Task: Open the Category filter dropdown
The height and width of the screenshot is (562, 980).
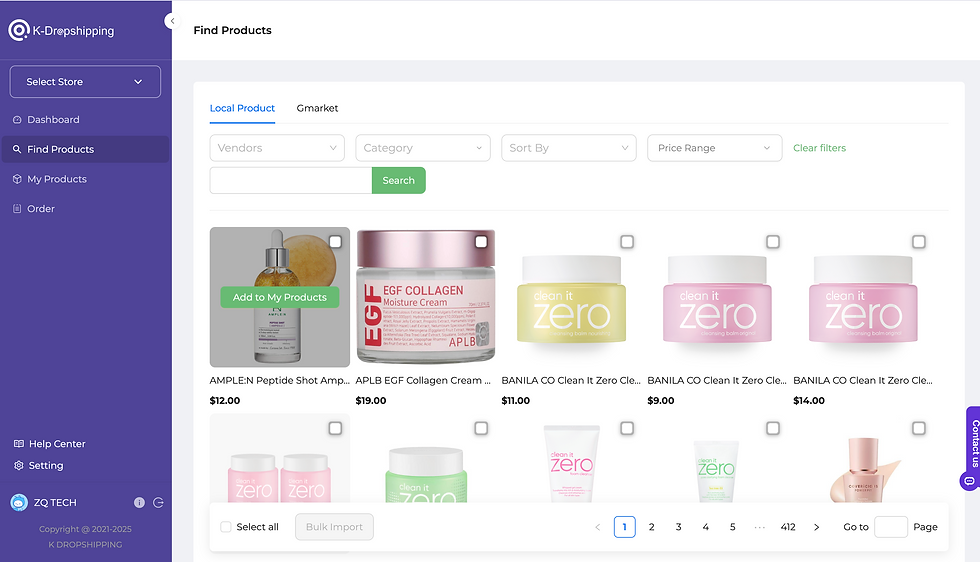Action: pyautogui.click(x=423, y=148)
